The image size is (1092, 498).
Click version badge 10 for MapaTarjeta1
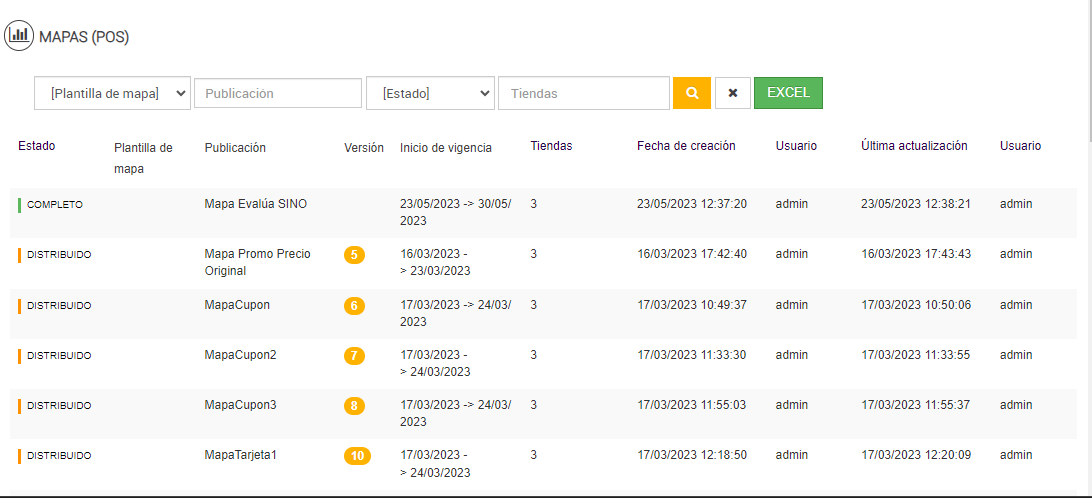357,456
